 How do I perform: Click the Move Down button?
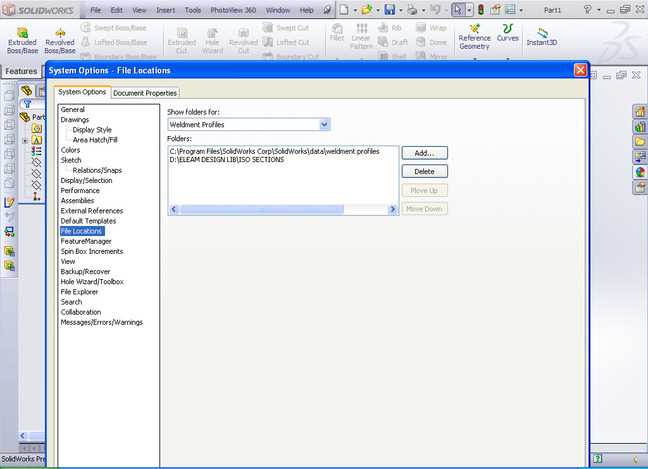424,209
